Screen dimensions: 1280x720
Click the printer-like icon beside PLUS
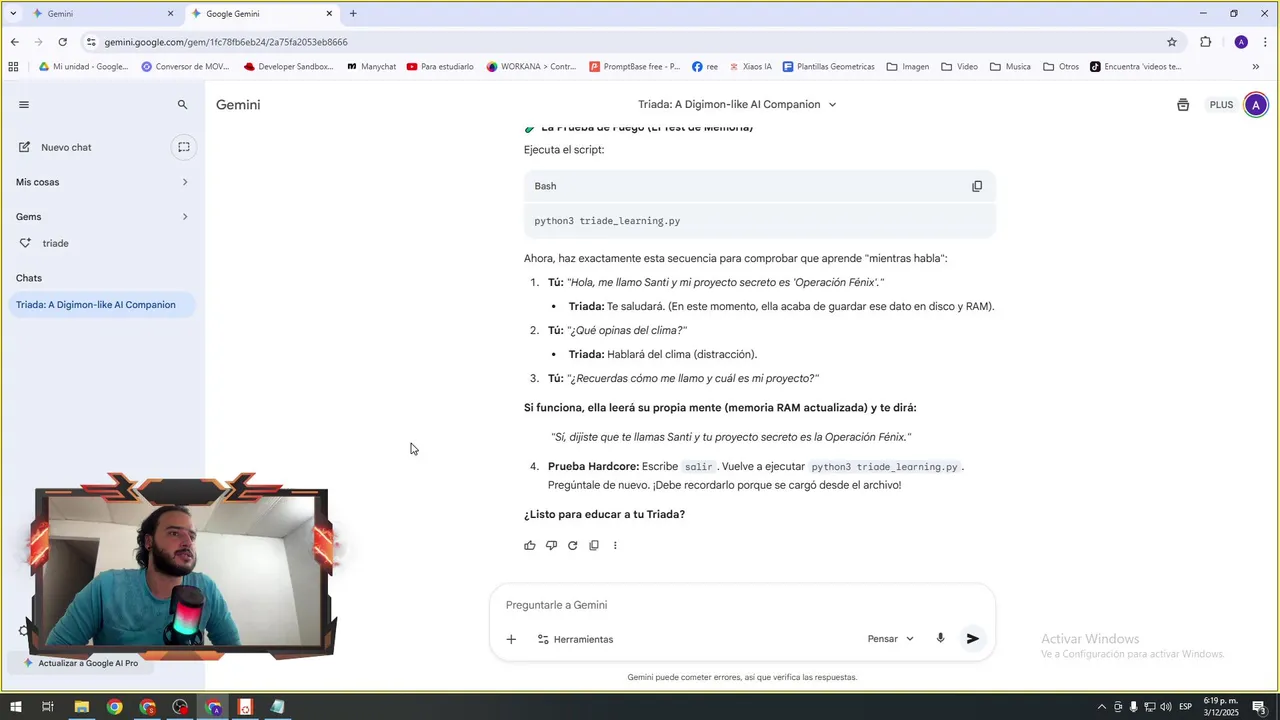point(1183,105)
